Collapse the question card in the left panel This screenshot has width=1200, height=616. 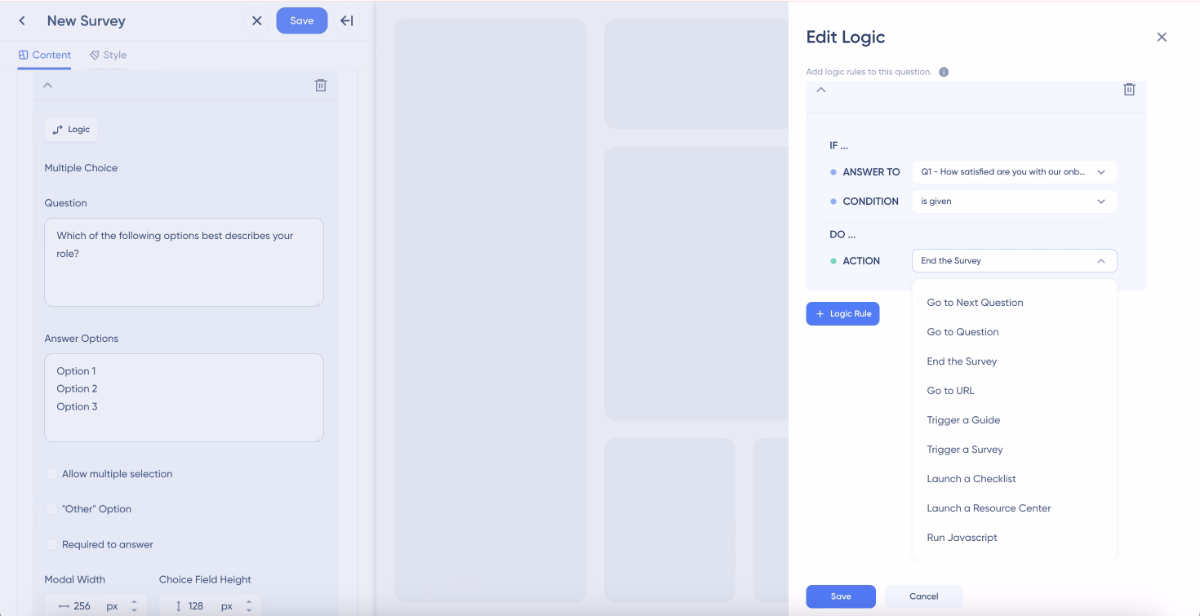click(x=47, y=86)
